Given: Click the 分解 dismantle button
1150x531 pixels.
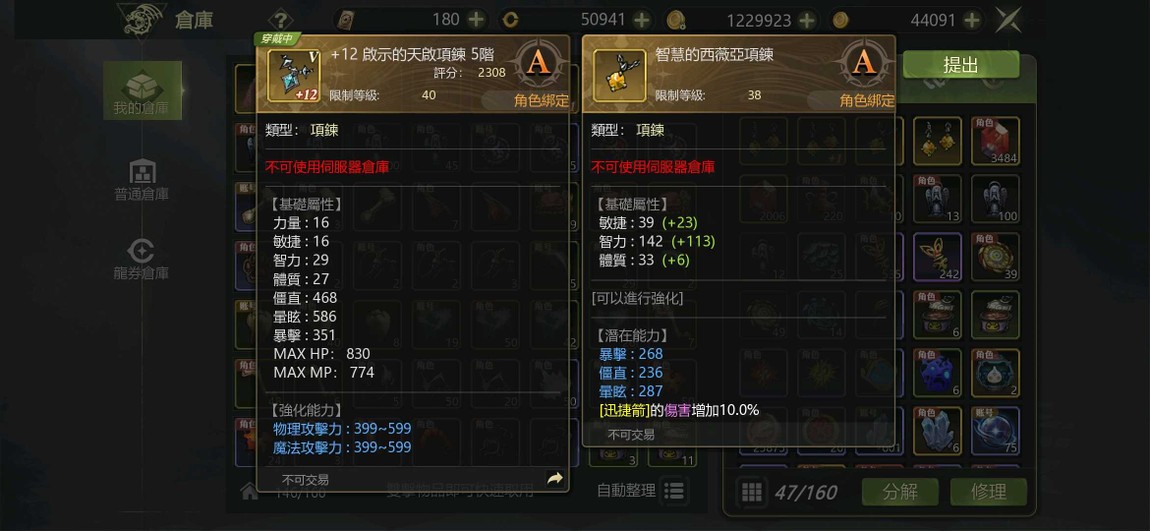Looking at the screenshot, I should pyautogui.click(x=900, y=491).
